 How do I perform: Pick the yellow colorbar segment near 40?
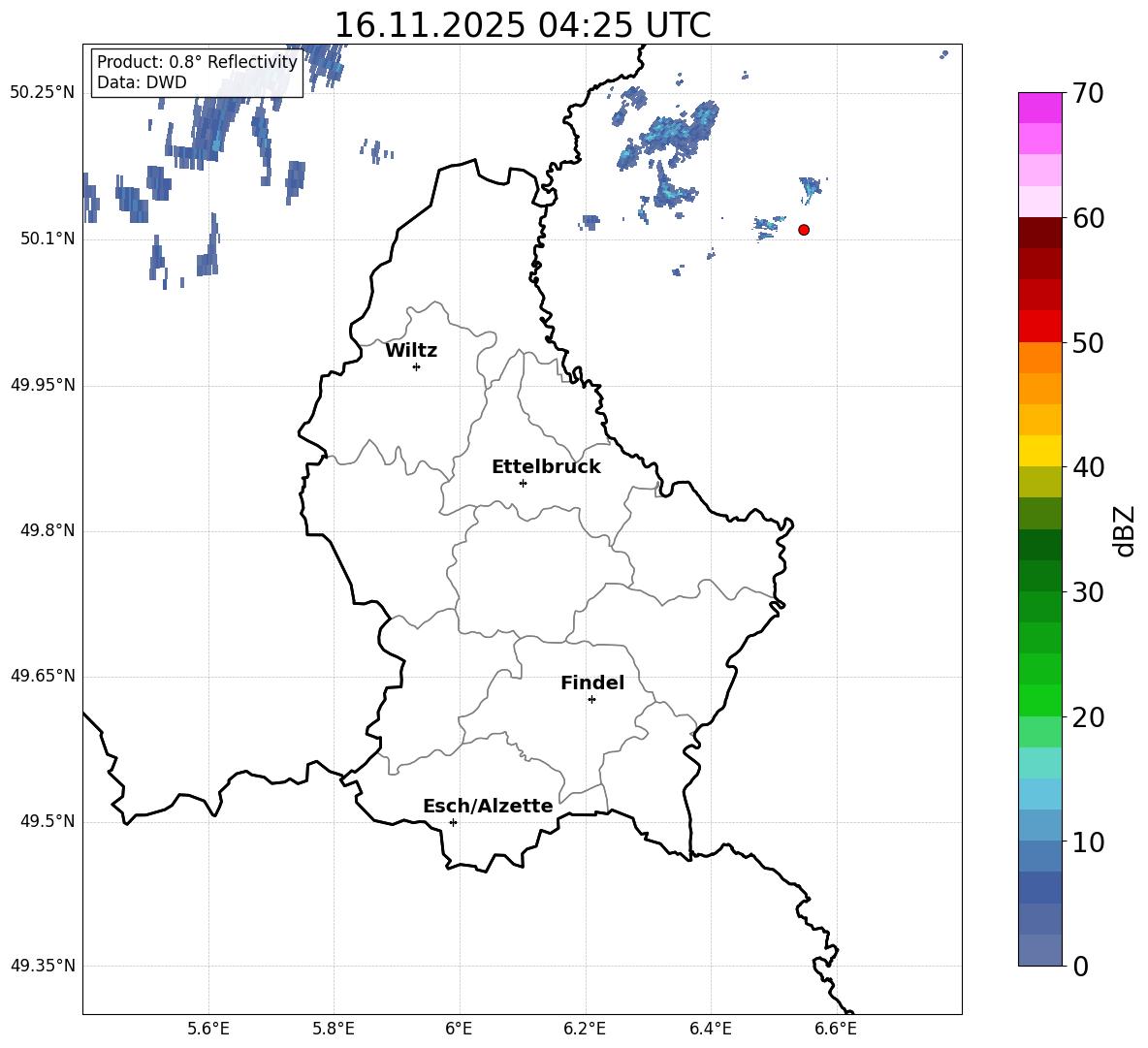tap(1040, 451)
